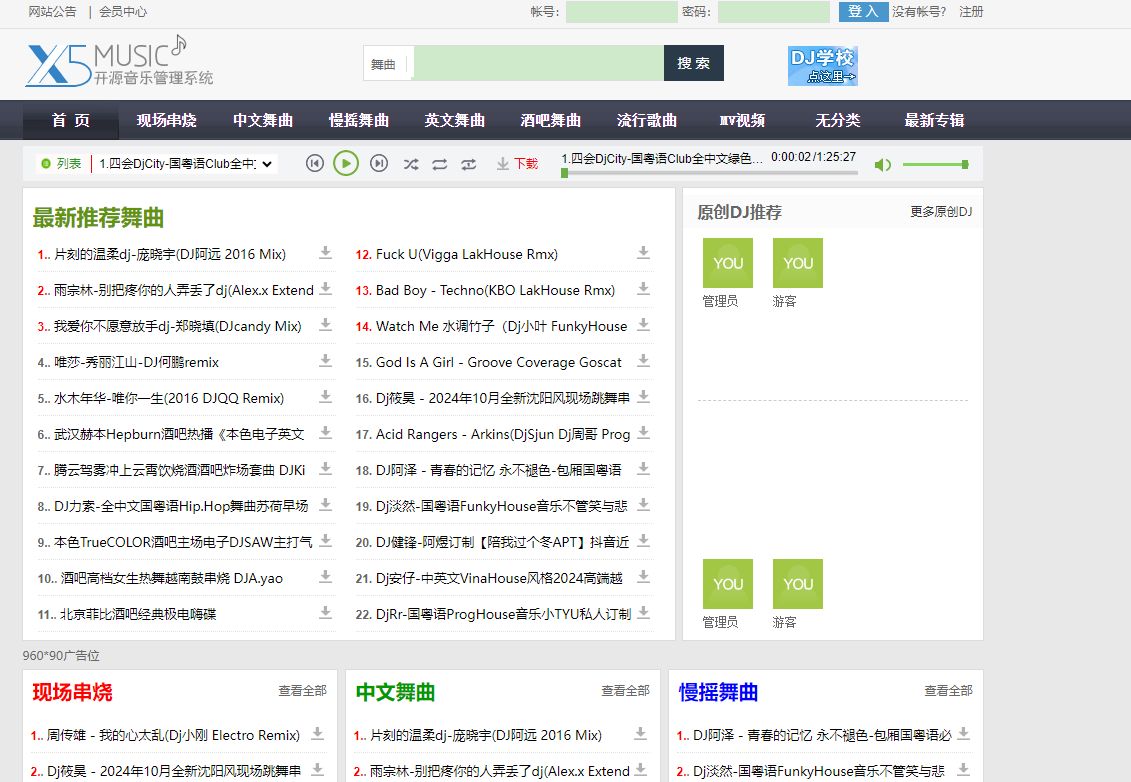Open 中文舞曲 navigation item
Viewport: 1131px width, 782px height.
(x=263, y=120)
